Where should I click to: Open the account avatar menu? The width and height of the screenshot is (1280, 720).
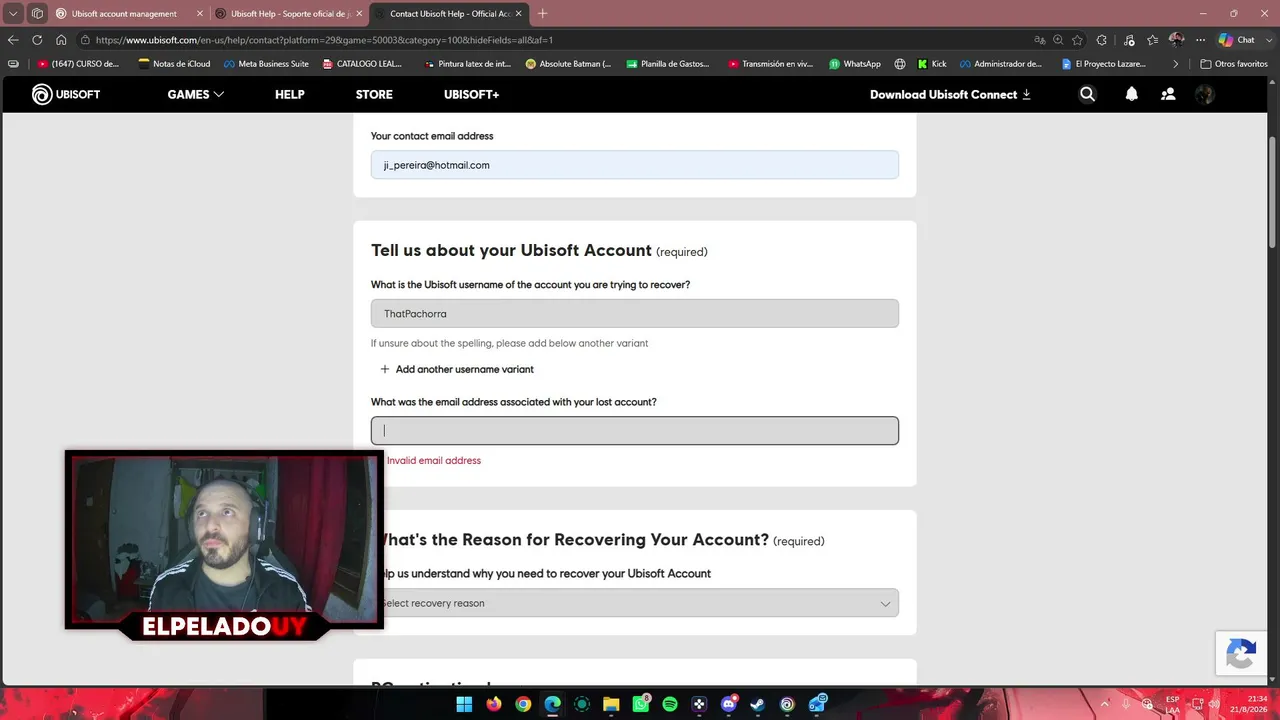[1204, 94]
